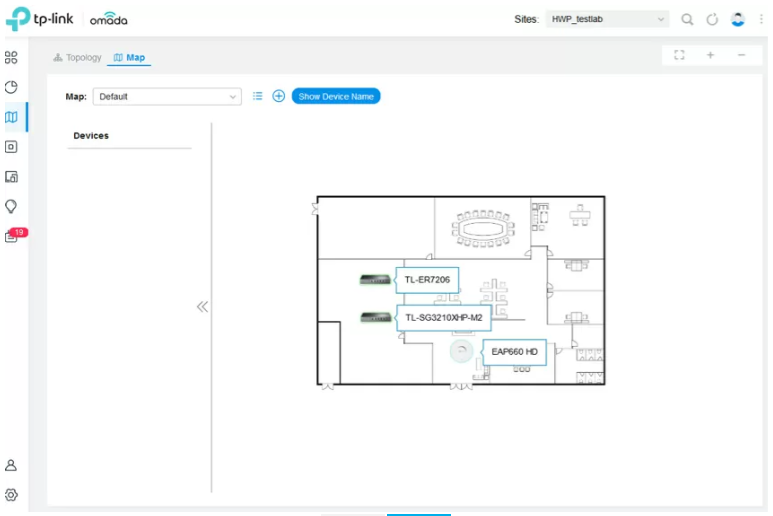Viewport: 773px width, 516px height.
Task: Open the Insights lightbulb icon
Action: coord(11,206)
